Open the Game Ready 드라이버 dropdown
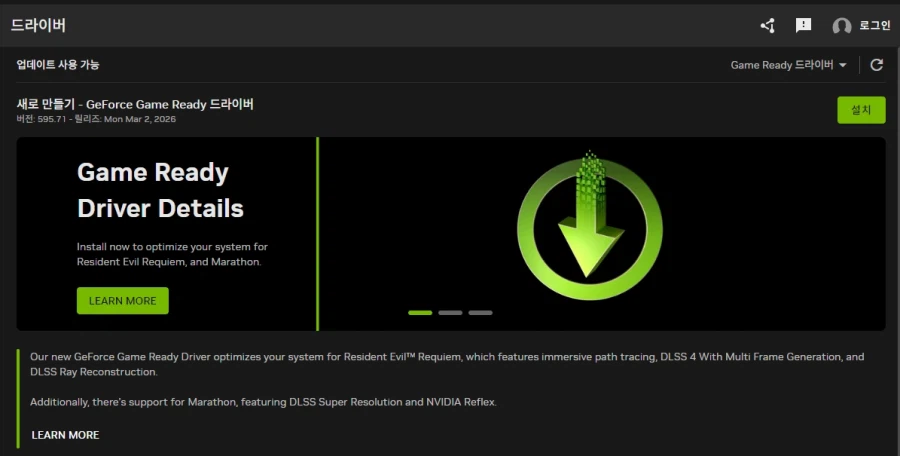The height and width of the screenshot is (456, 900). point(781,65)
